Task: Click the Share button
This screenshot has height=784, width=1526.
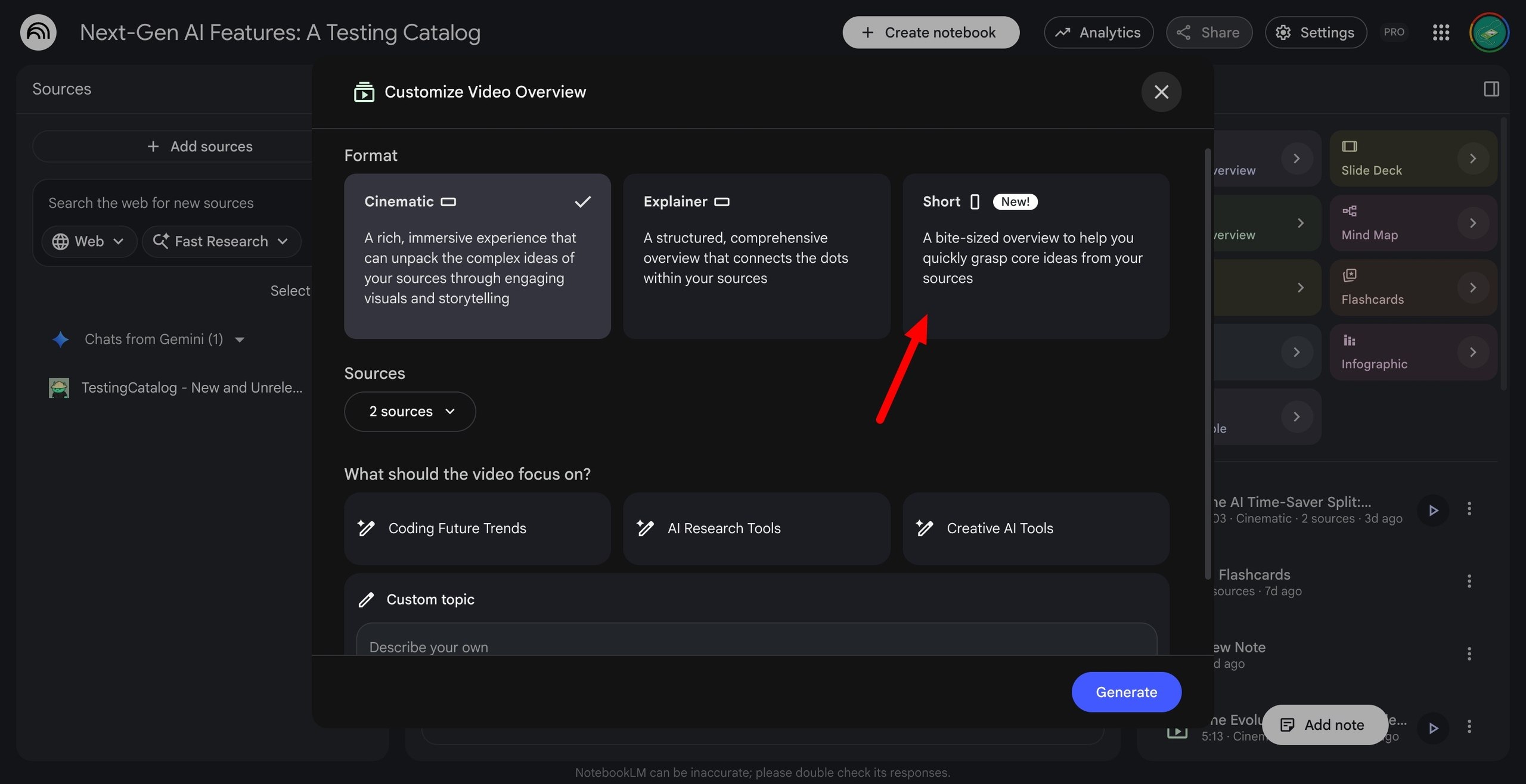Action: tap(1209, 32)
